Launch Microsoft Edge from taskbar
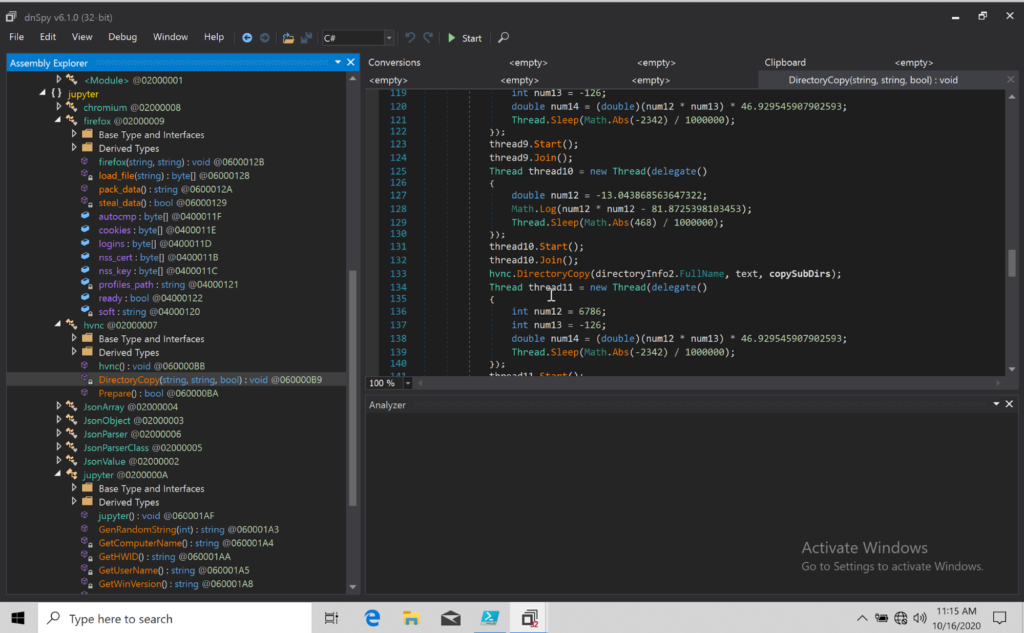The image size is (1024, 633). pyautogui.click(x=372, y=618)
